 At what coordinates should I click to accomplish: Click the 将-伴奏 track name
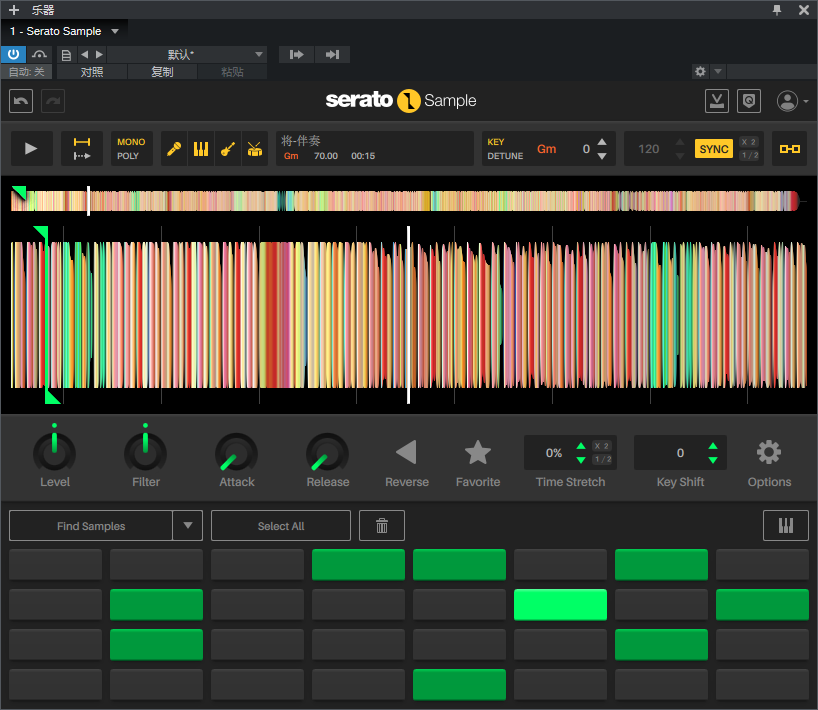pos(300,140)
